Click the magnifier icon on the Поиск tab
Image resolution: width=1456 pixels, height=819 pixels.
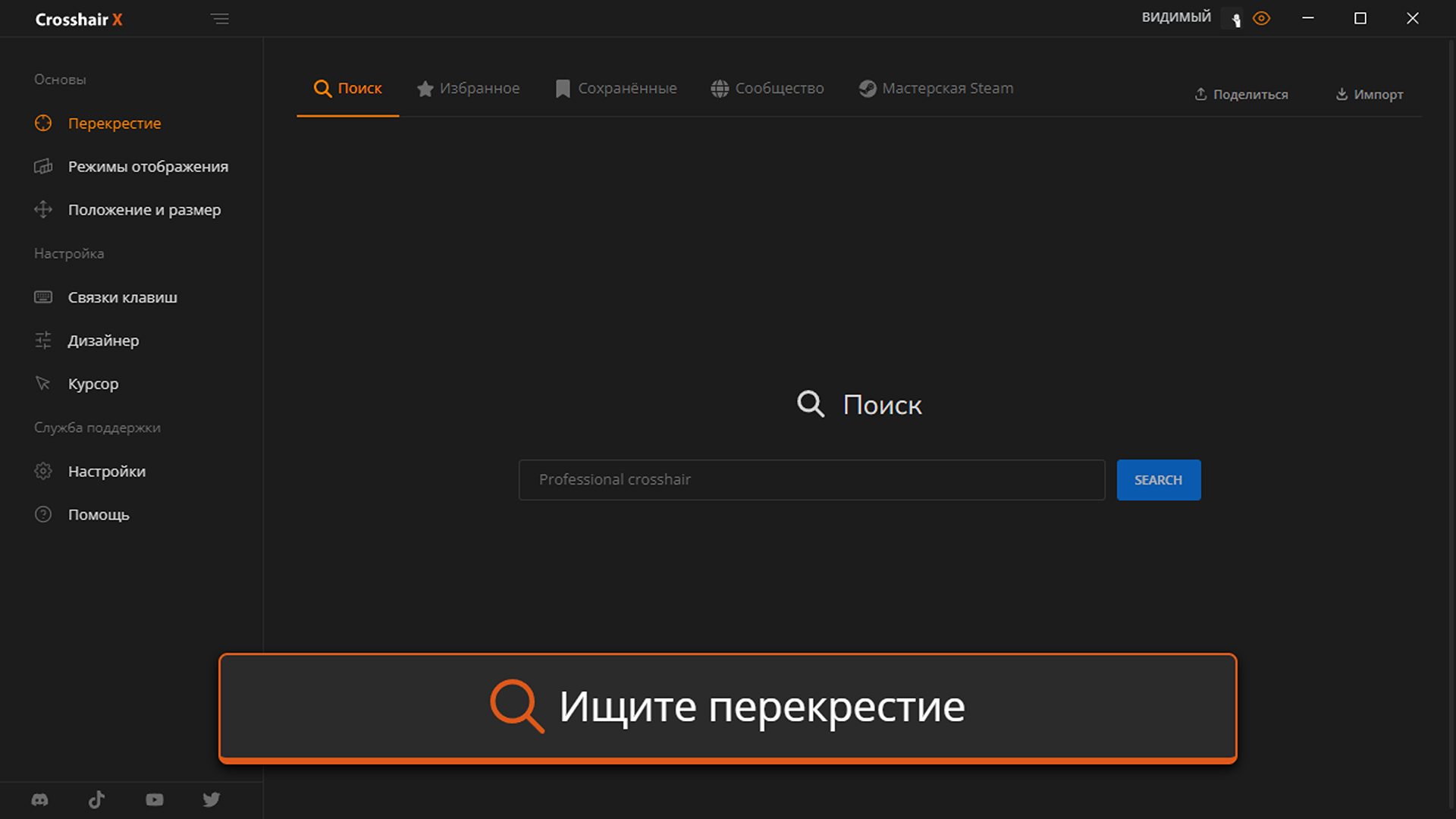(x=323, y=89)
